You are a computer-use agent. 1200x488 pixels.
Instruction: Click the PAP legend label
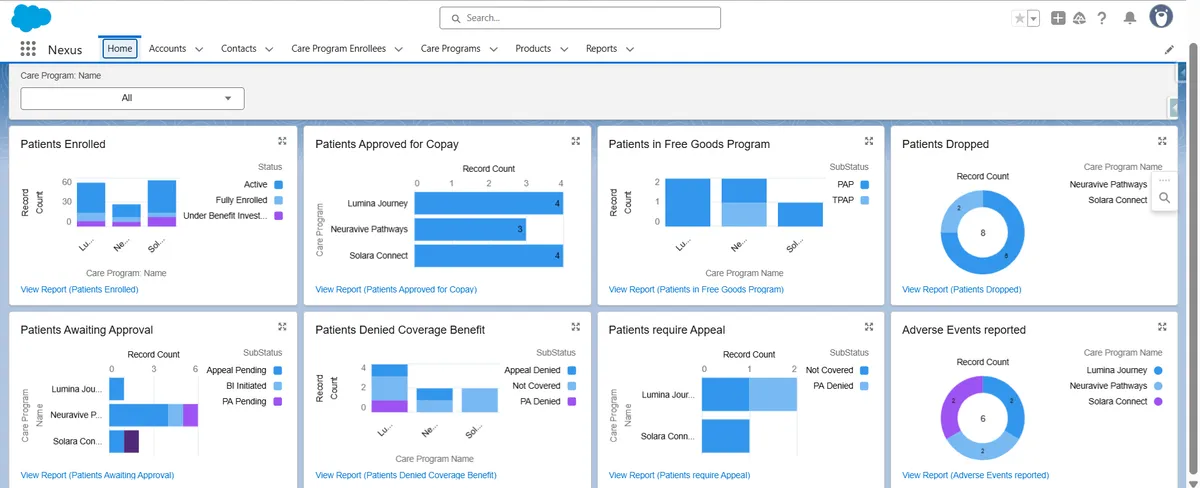tap(844, 185)
